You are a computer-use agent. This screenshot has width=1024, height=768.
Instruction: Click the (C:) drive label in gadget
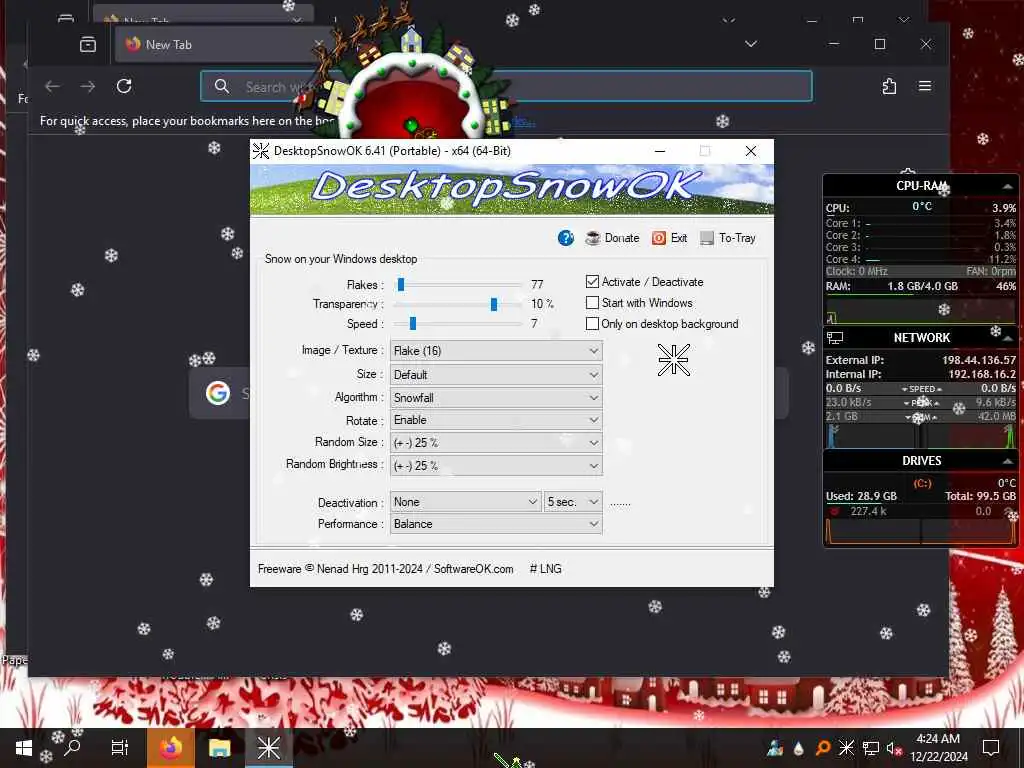(922, 483)
